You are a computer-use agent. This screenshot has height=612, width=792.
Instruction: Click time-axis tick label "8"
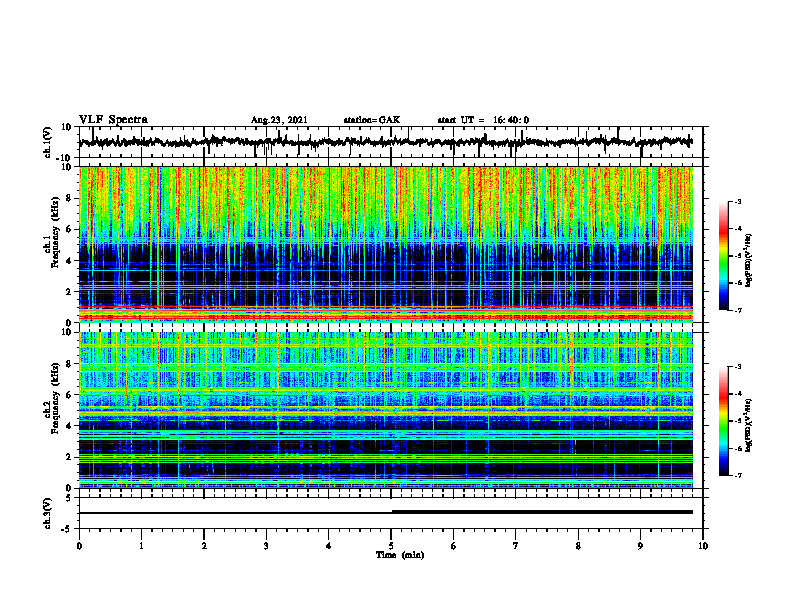point(578,546)
